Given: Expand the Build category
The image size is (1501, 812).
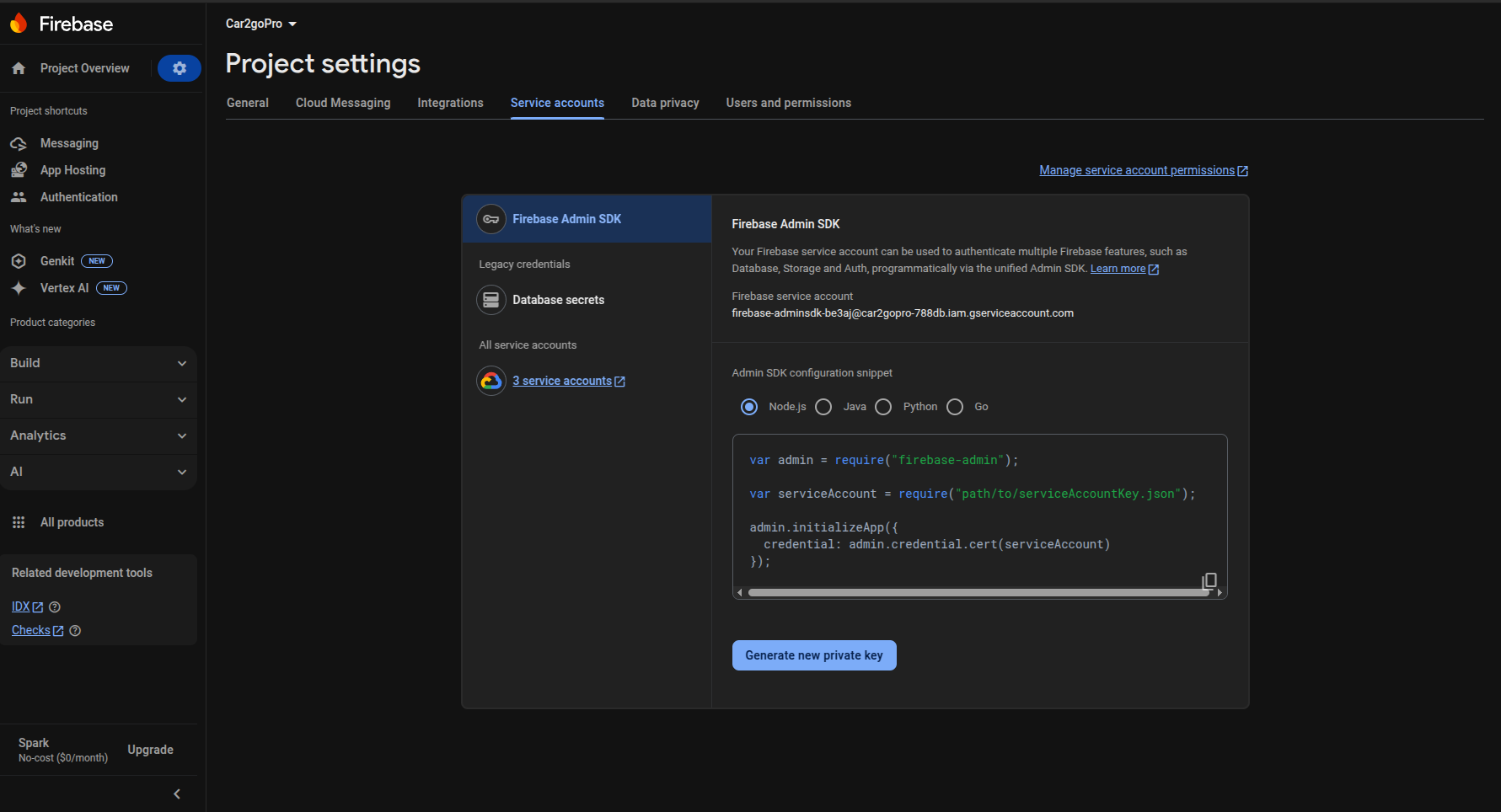Looking at the screenshot, I should tap(99, 363).
